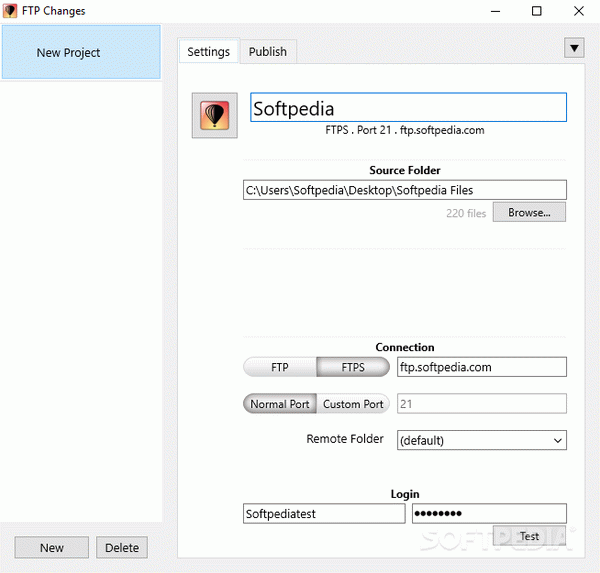This screenshot has width=600, height=573.
Task: Switch to the Settings tab
Action: [x=209, y=51]
